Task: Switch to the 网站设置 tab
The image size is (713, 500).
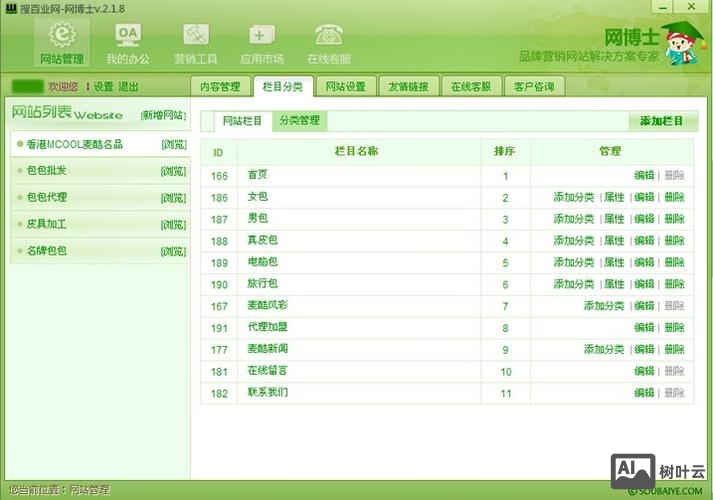Action: [346, 86]
